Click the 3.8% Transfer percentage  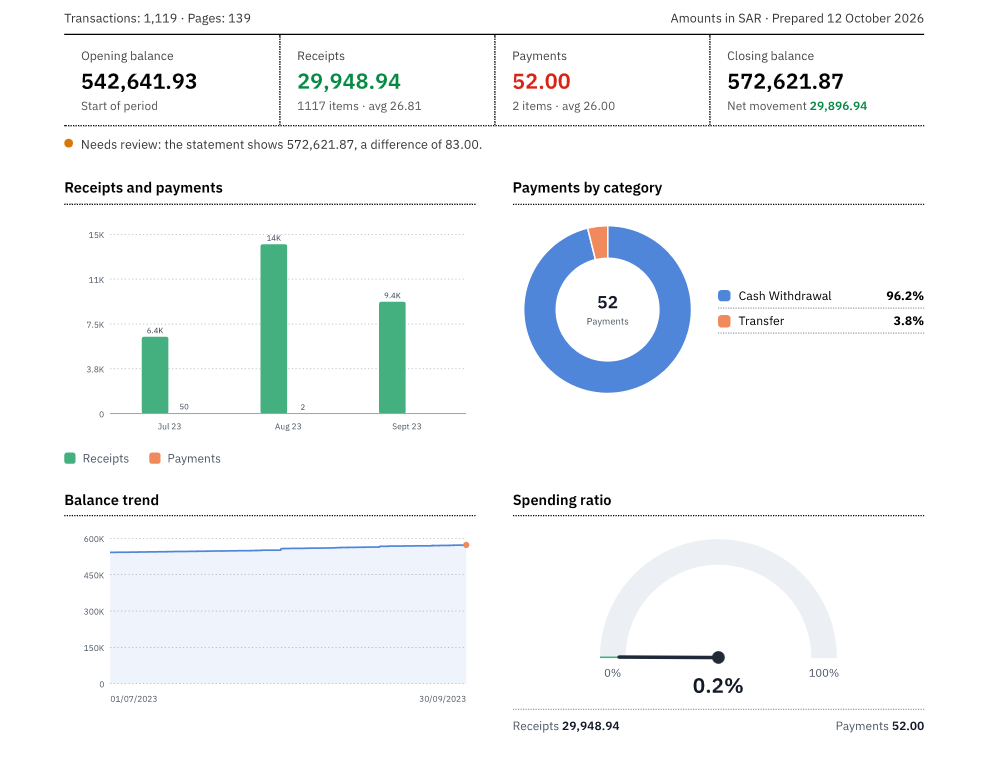pos(908,321)
